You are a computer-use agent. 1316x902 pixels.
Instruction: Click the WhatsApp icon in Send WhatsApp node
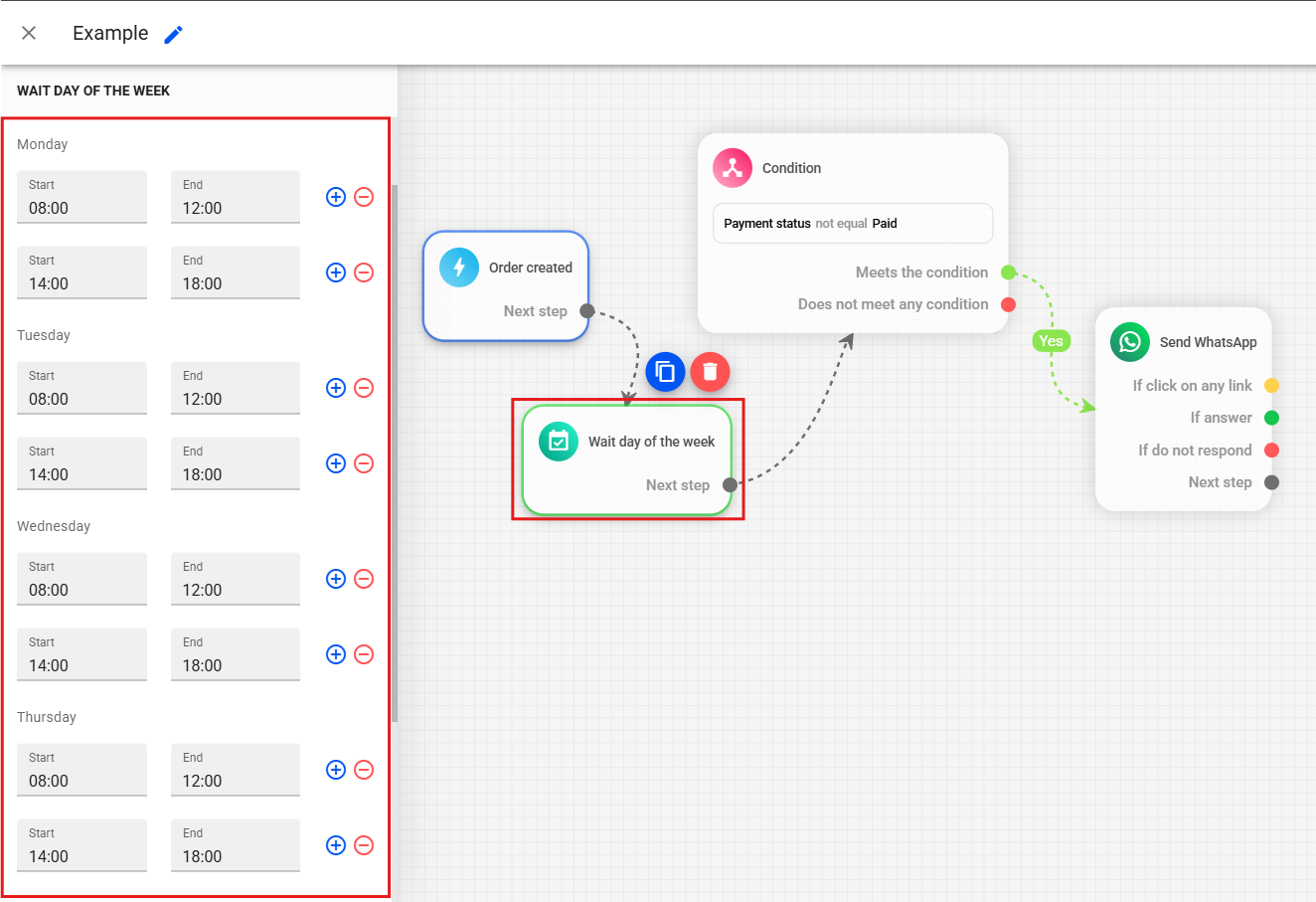[x=1129, y=342]
